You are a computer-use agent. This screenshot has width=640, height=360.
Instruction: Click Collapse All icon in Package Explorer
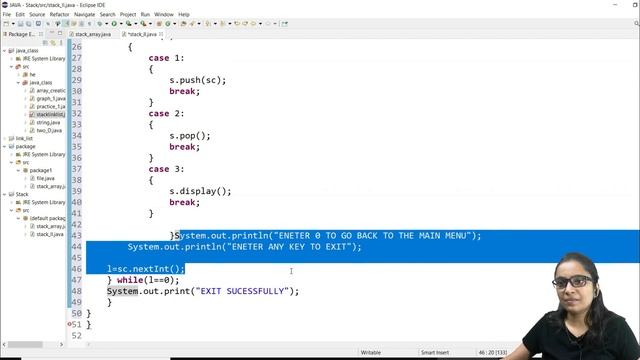click(x=45, y=42)
